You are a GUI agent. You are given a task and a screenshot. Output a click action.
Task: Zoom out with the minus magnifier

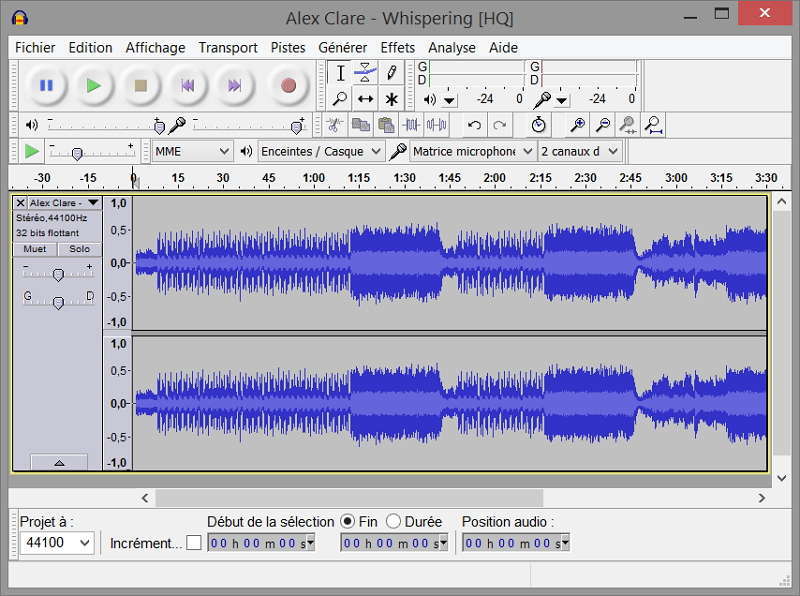tap(603, 125)
